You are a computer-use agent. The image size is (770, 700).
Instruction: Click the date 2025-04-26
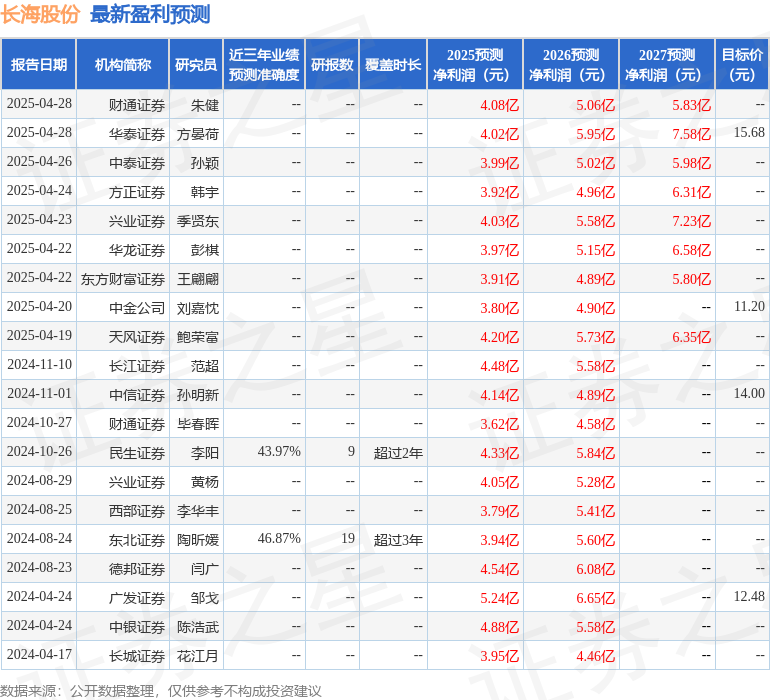39,161
